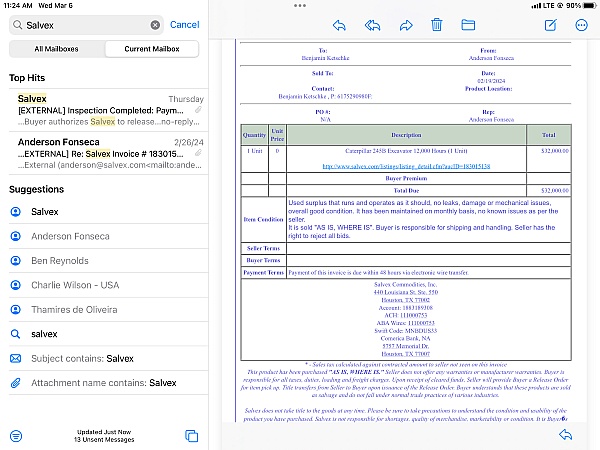This screenshot has height=450, width=600.
Task: Choose Thamires de Oliveira suggestion
Action: click(109, 310)
